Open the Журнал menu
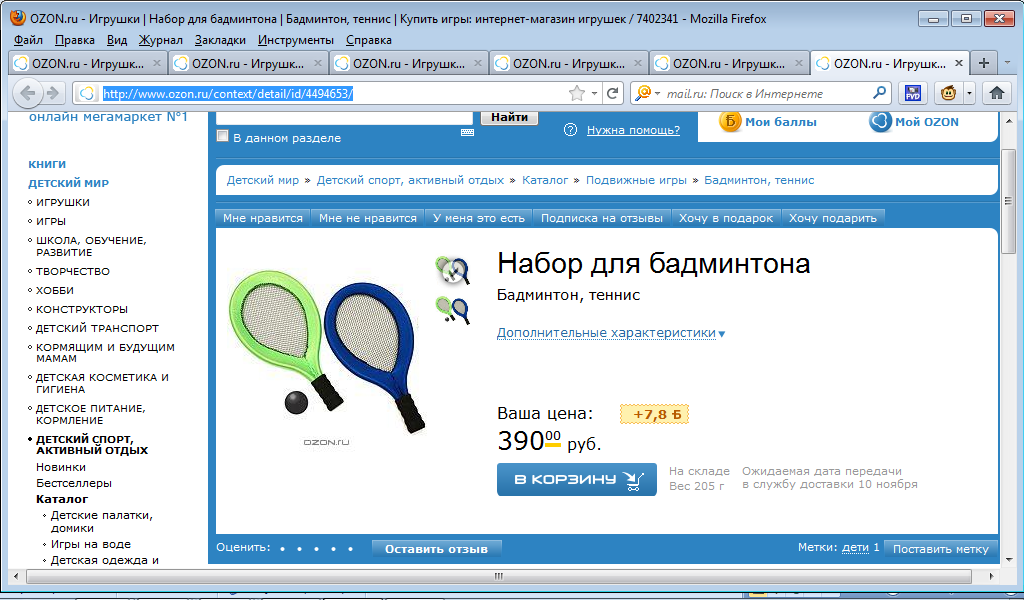Screen dimensions: 1024x600 [x=161, y=40]
